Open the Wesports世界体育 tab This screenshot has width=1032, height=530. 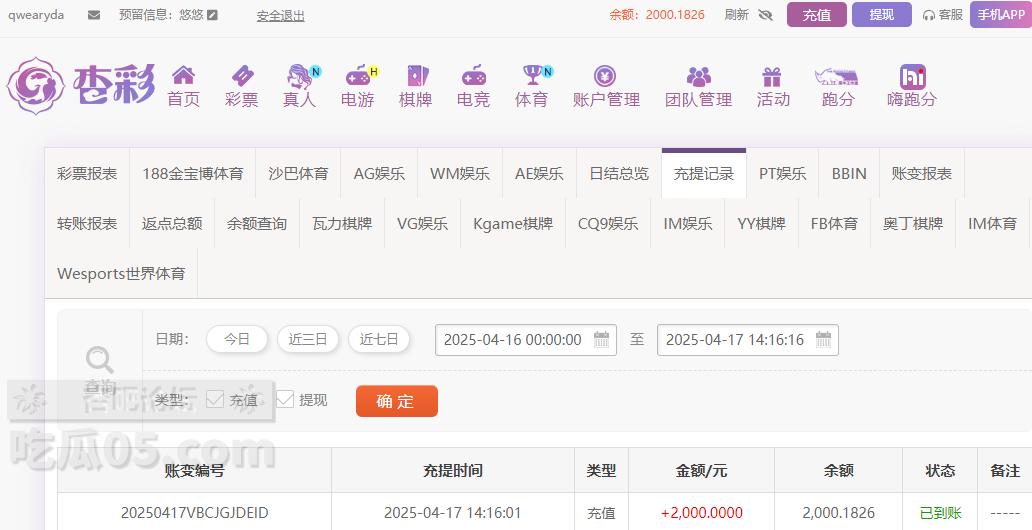click(121, 274)
